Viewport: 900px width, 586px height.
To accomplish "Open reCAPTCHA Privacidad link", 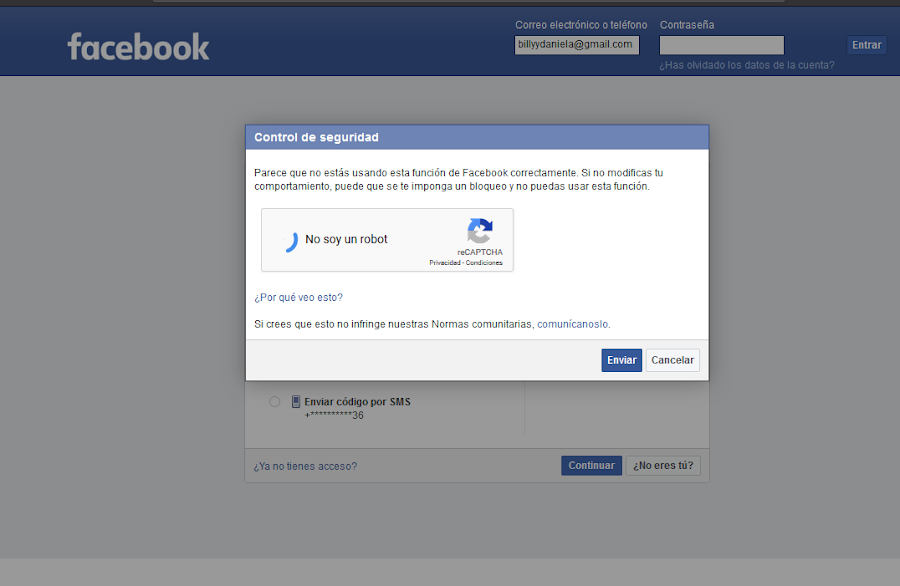I will point(445,263).
